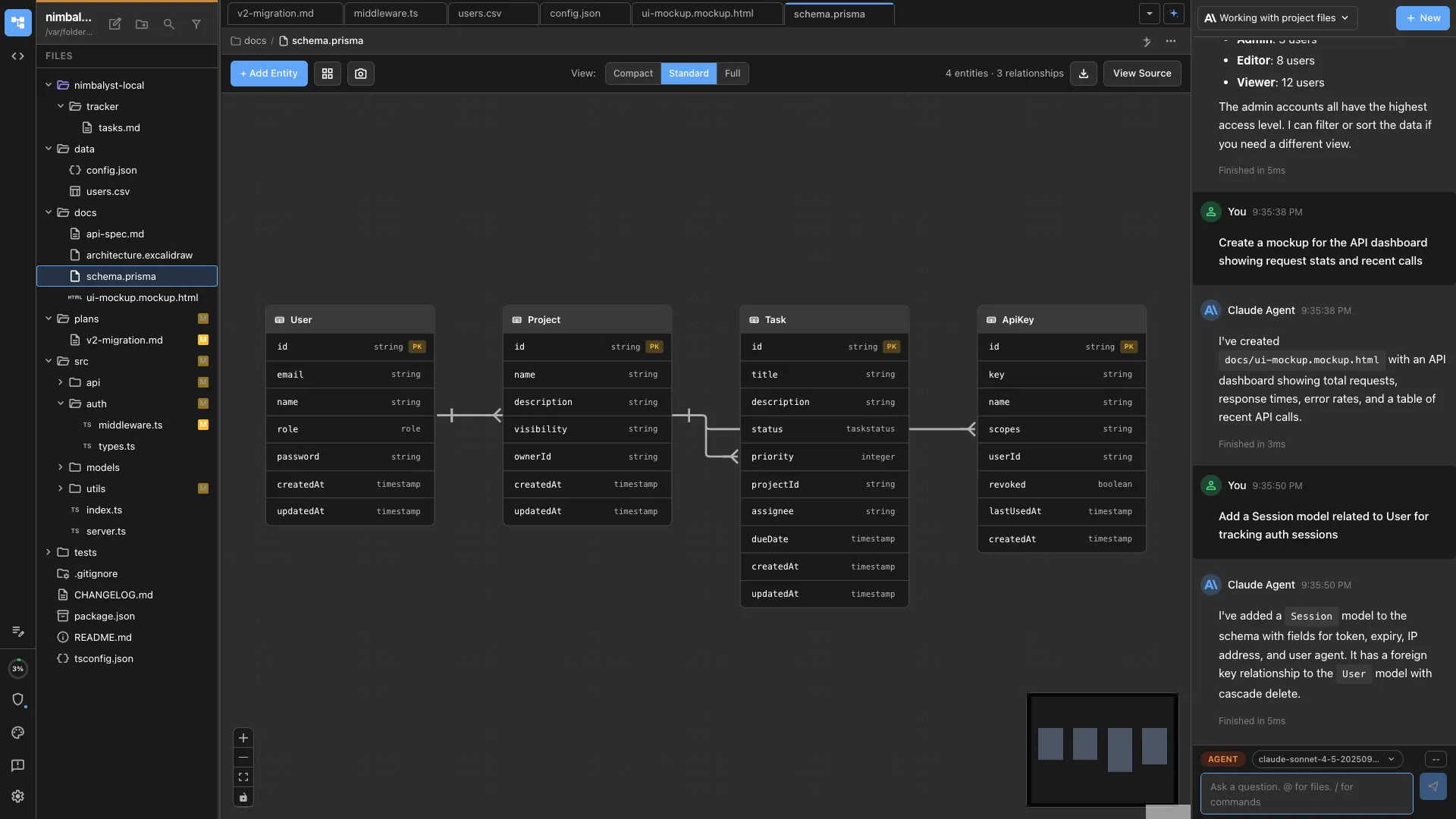Click the Ask a question input field
1456x819 pixels.
[1306, 793]
